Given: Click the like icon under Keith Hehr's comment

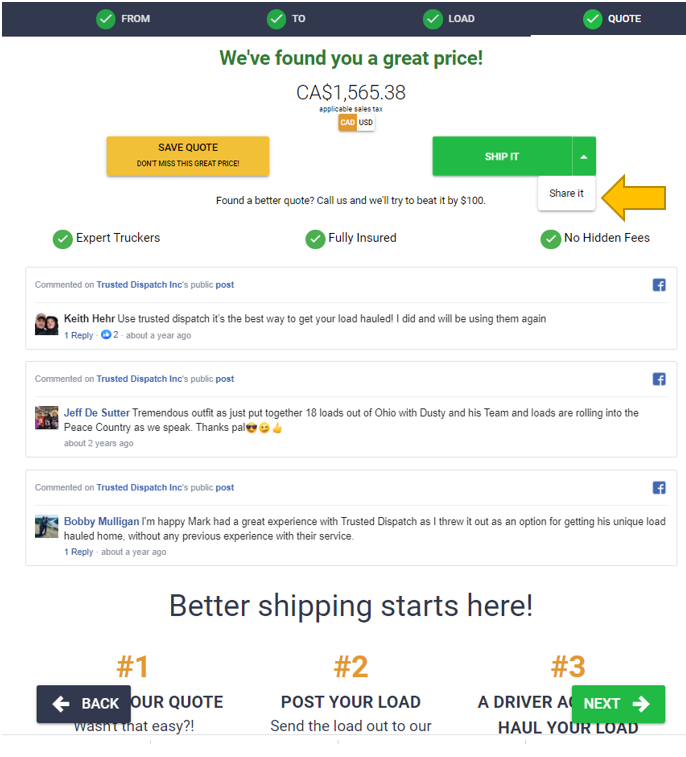Looking at the screenshot, I should click(106, 335).
